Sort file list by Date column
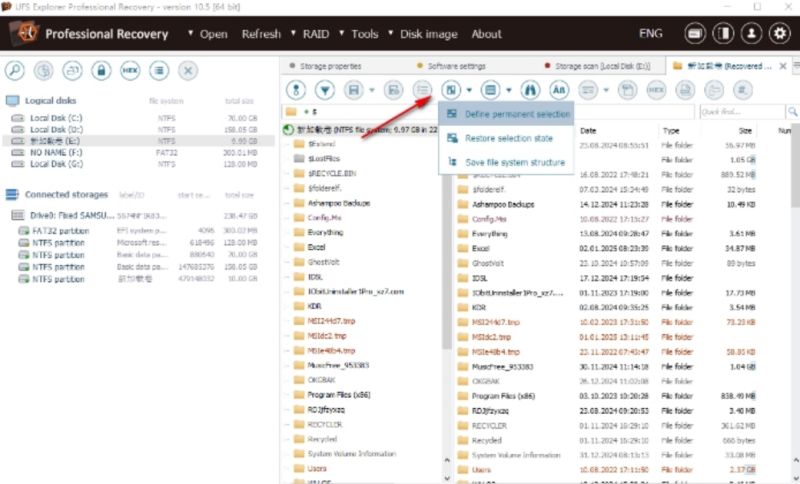The image size is (800, 484). pos(588,131)
